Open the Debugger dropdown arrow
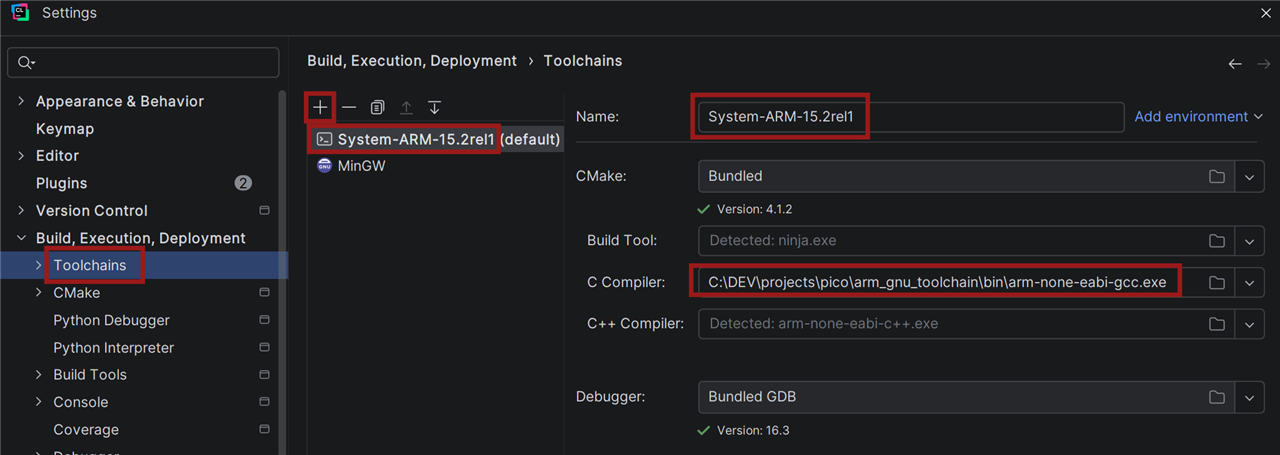This screenshot has width=1280, height=455. (x=1249, y=397)
